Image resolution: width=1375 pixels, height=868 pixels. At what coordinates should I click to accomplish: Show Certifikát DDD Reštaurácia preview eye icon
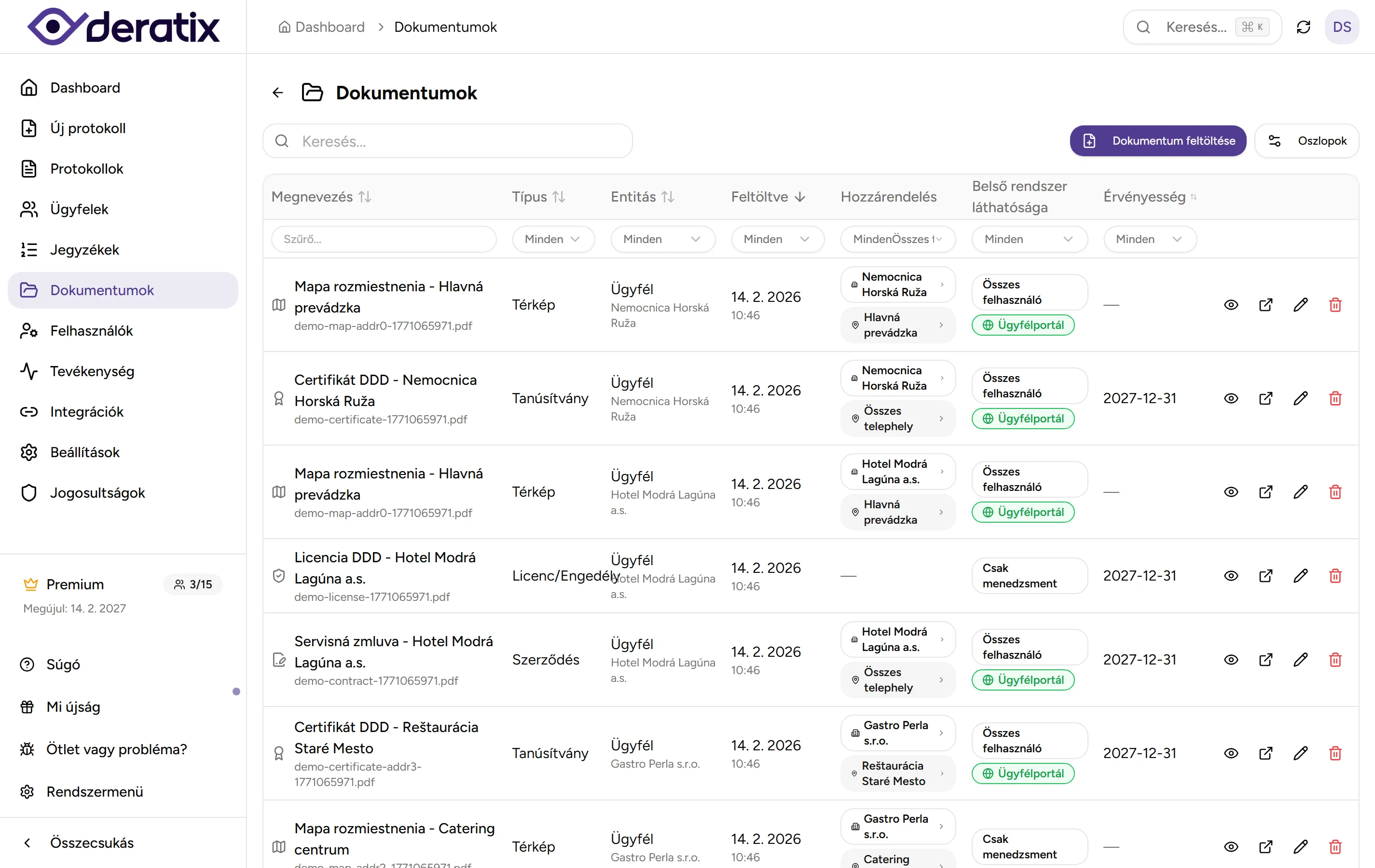click(x=1231, y=753)
